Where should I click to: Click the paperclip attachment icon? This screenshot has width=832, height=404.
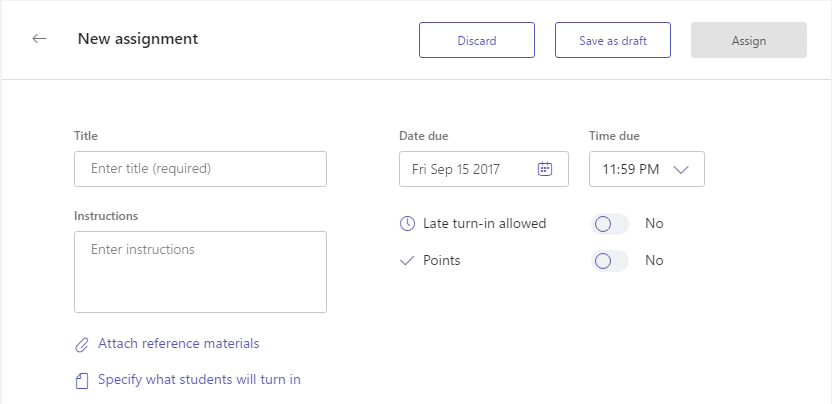(81, 345)
